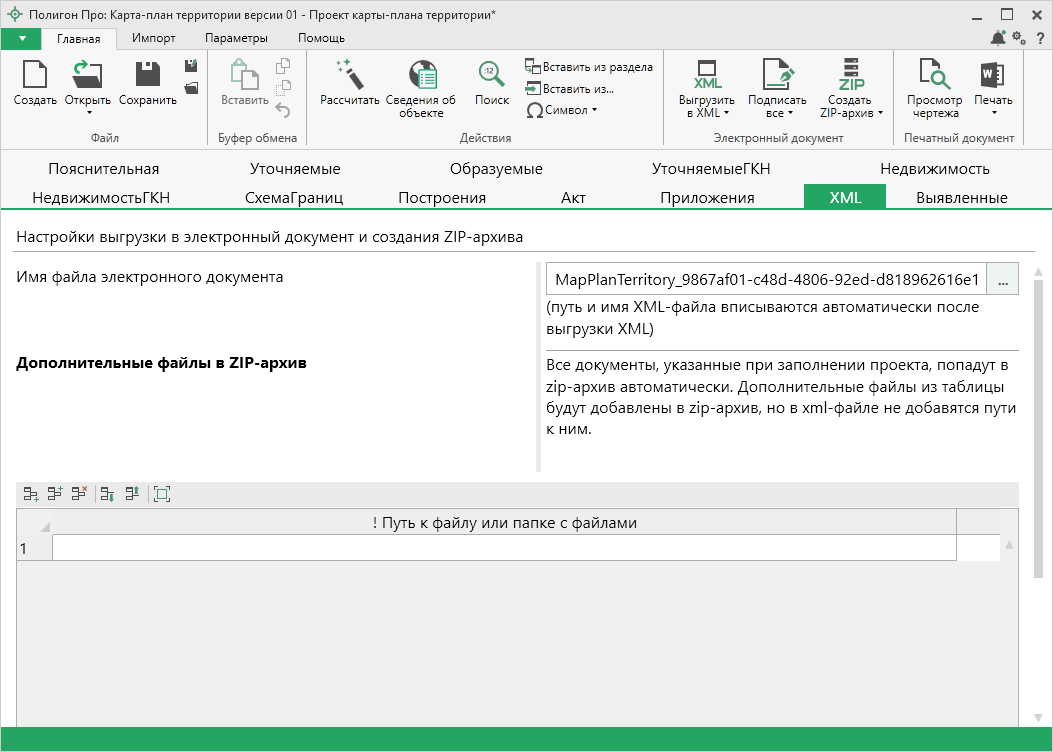Click the notification bell icon
Image resolution: width=1053 pixels, height=752 pixels.
point(998,38)
